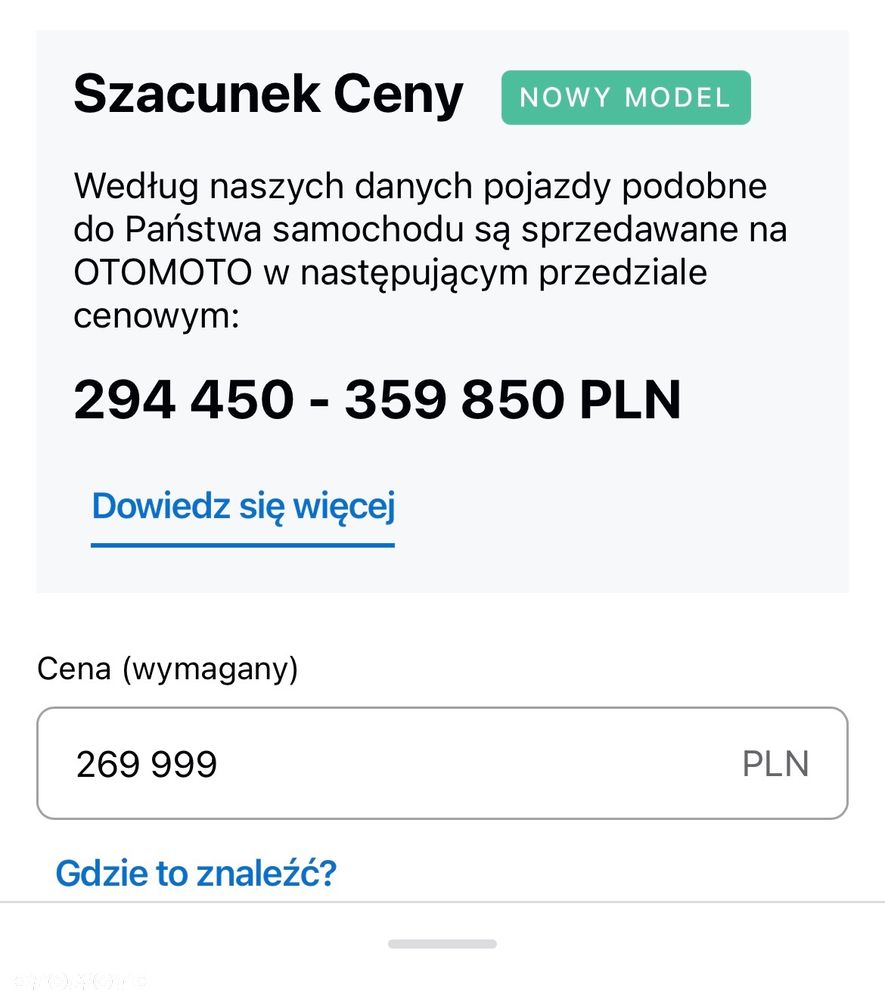Open the Dowiedz się więcej link

click(243, 507)
